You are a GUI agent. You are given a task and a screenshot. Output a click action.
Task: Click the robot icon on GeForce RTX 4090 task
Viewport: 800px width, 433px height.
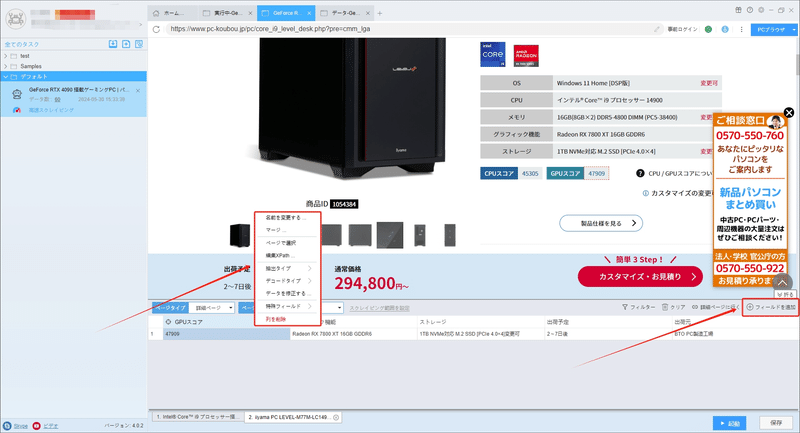[17, 94]
